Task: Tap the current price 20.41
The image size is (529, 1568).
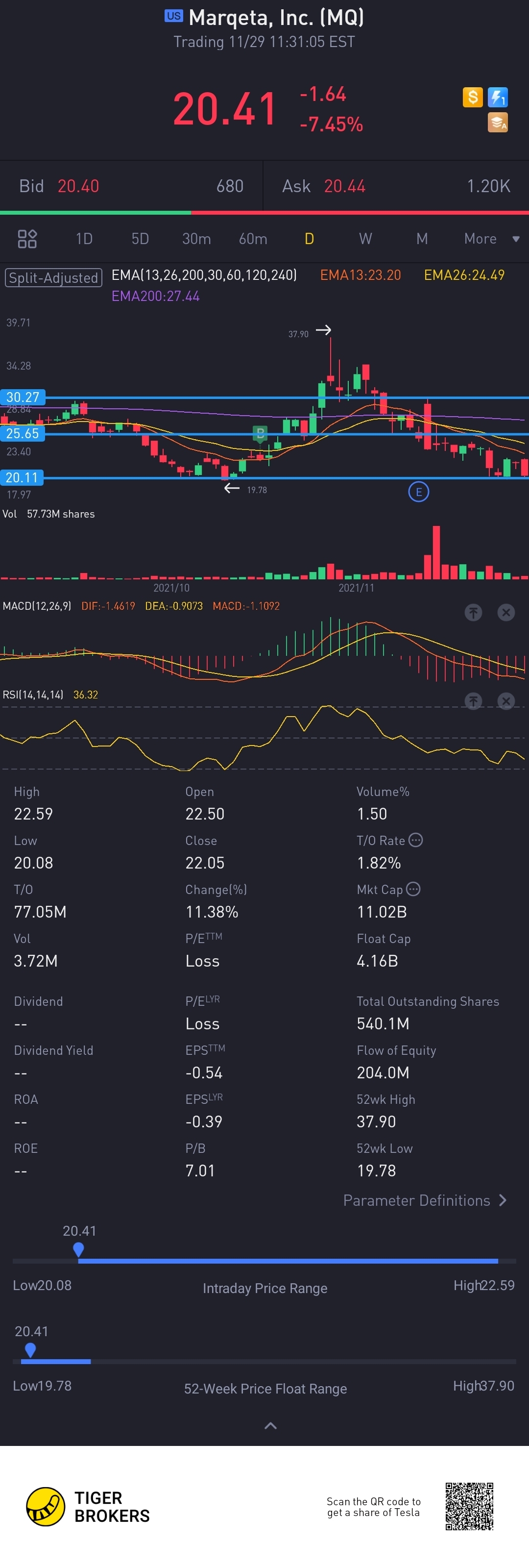Action: pos(225,109)
